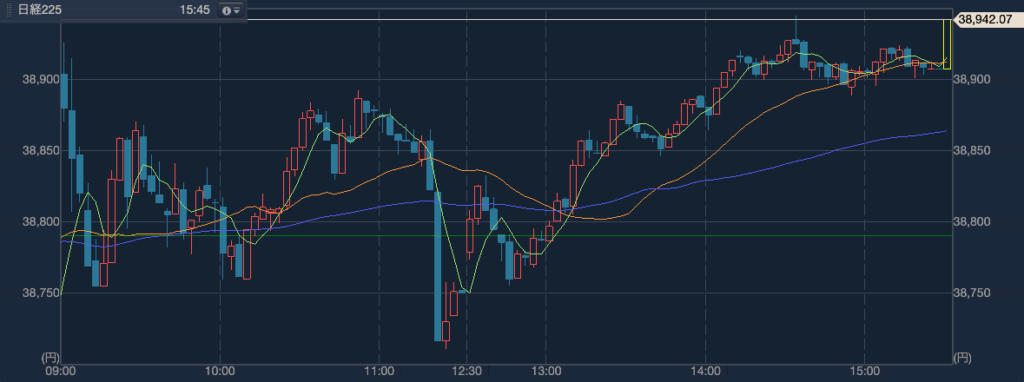This screenshot has height=382, width=1024.
Task: Click the 15:45 timestamp in the header
Action: [x=194, y=10]
